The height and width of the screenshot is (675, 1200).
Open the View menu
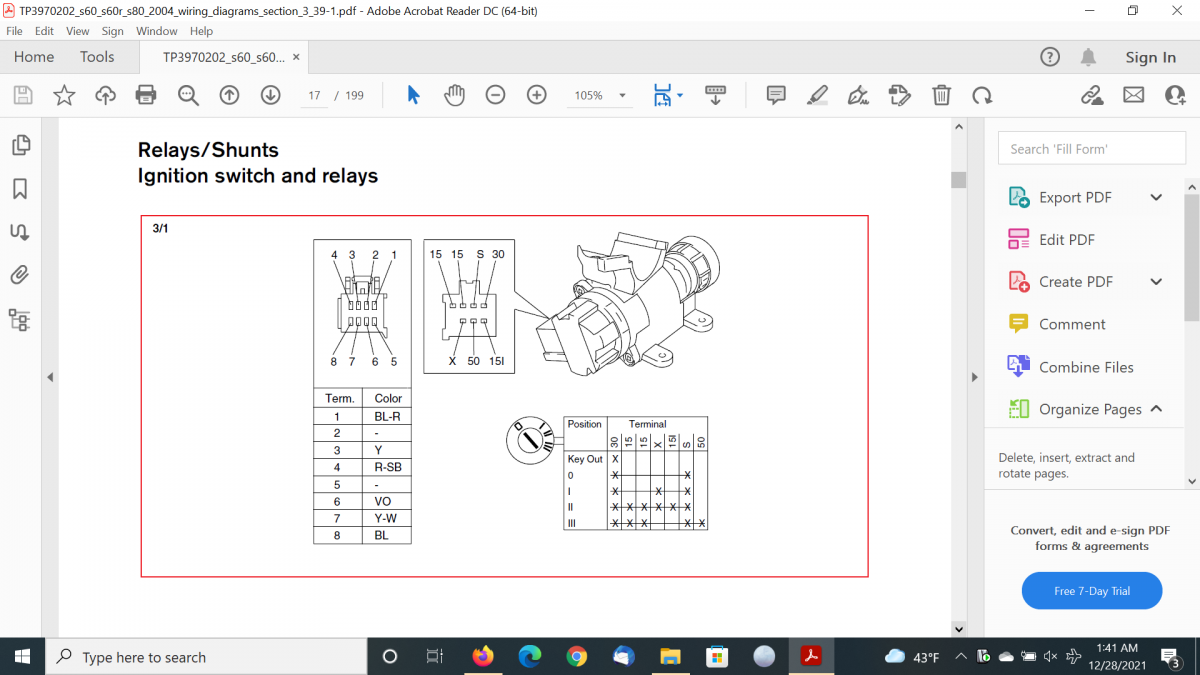pos(77,31)
